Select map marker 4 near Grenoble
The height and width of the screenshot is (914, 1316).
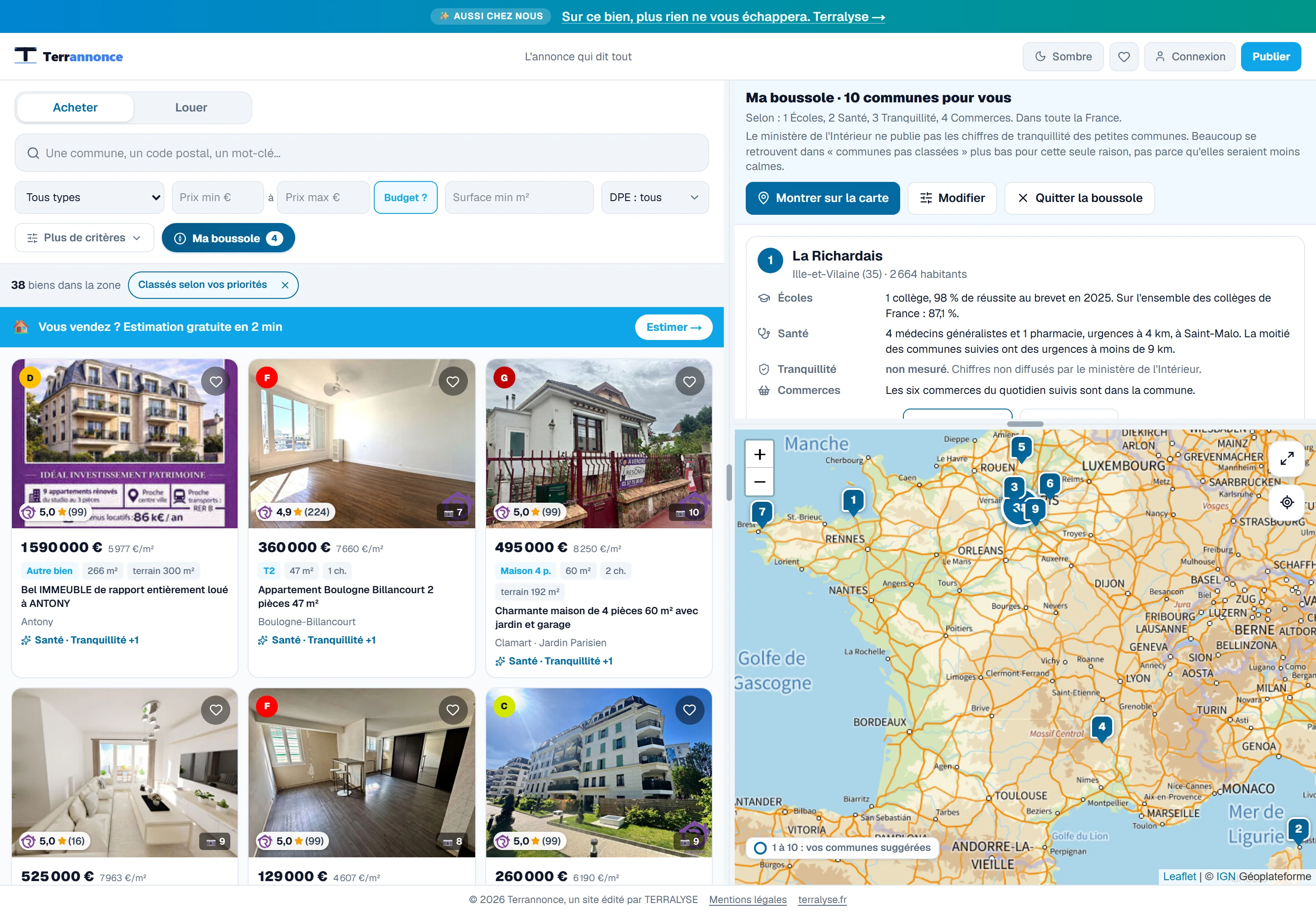pos(1102,728)
